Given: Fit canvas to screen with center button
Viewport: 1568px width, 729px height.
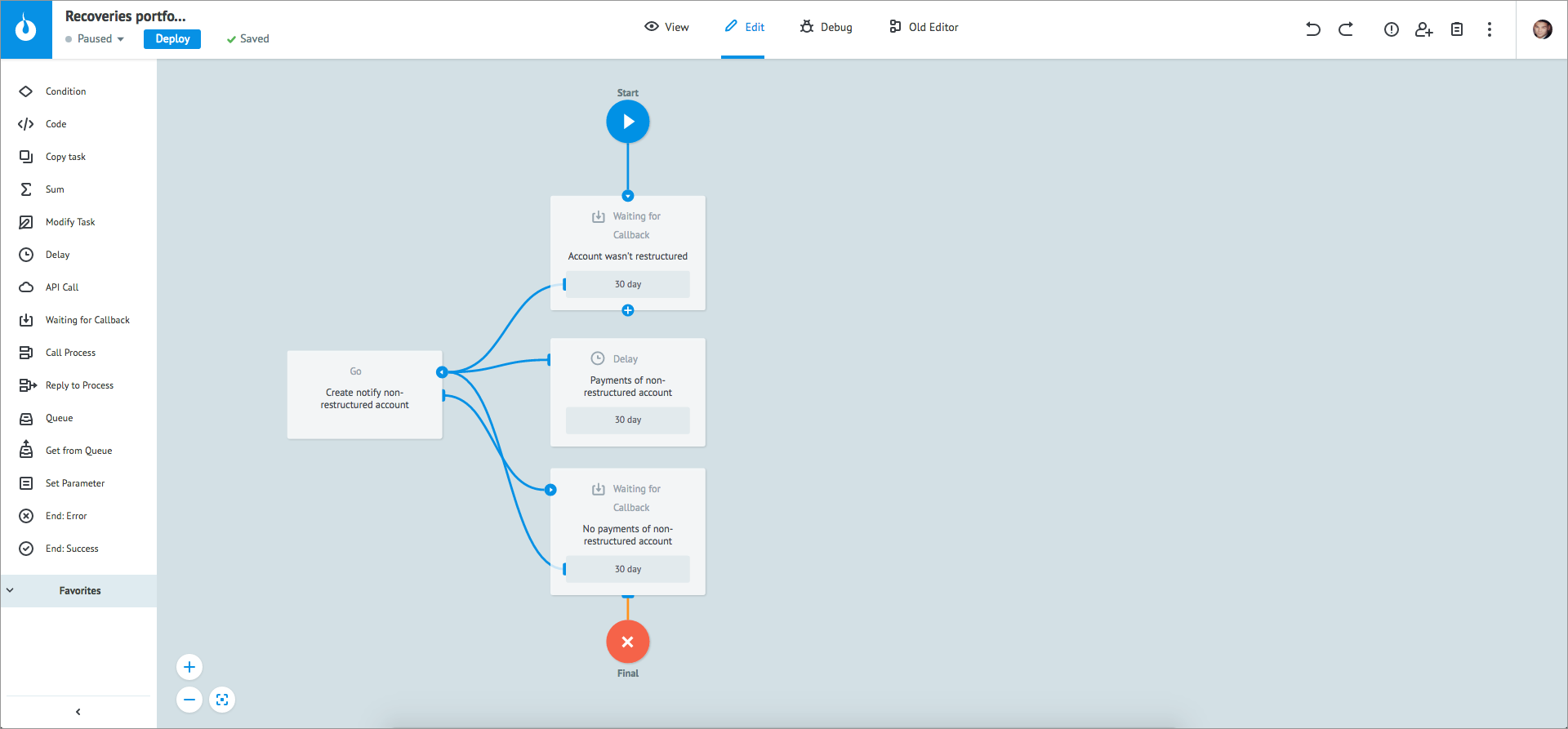Looking at the screenshot, I should pyautogui.click(x=222, y=700).
